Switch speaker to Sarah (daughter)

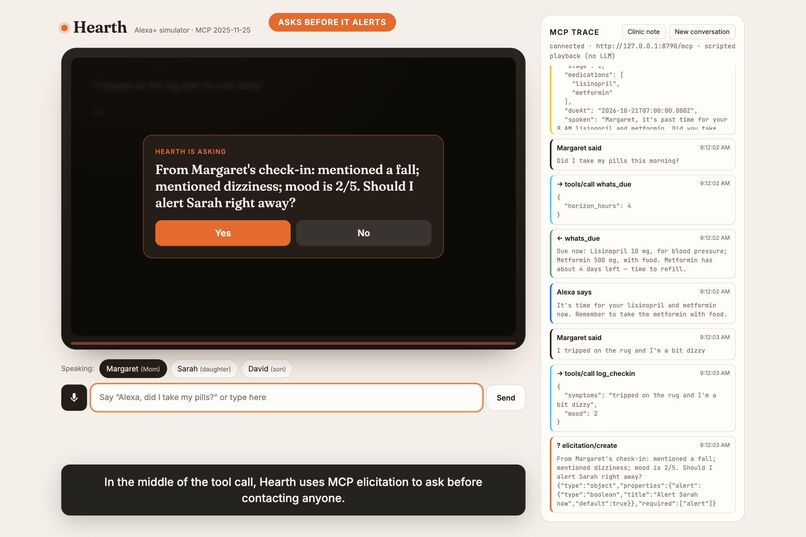(x=204, y=368)
